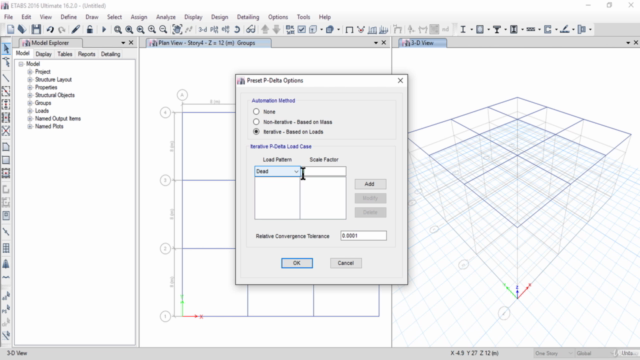Click the Run Analysis play icon
640x360 pixels.
104,29
